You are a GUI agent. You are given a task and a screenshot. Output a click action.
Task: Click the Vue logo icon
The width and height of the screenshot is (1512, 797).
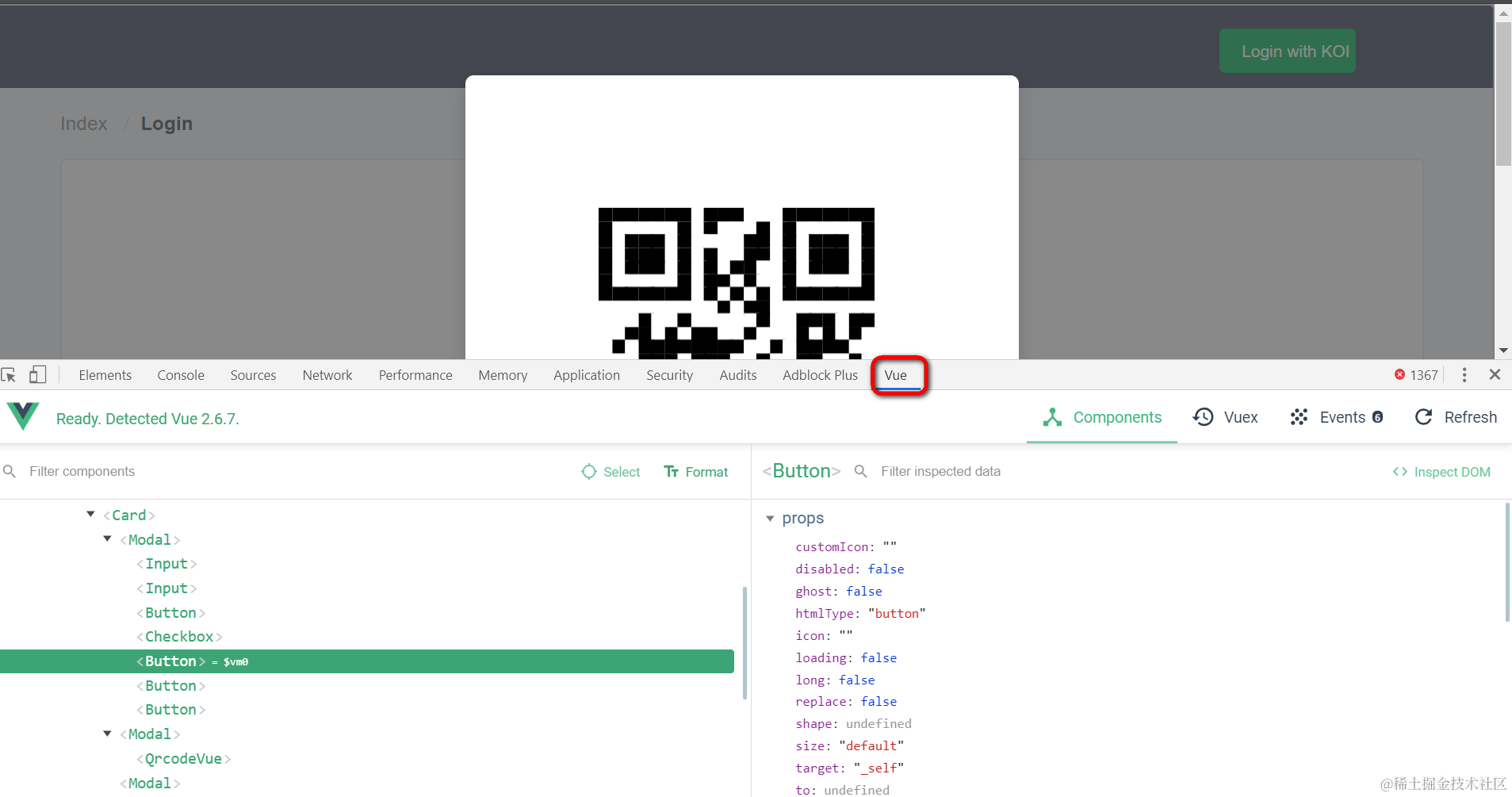[x=23, y=416]
